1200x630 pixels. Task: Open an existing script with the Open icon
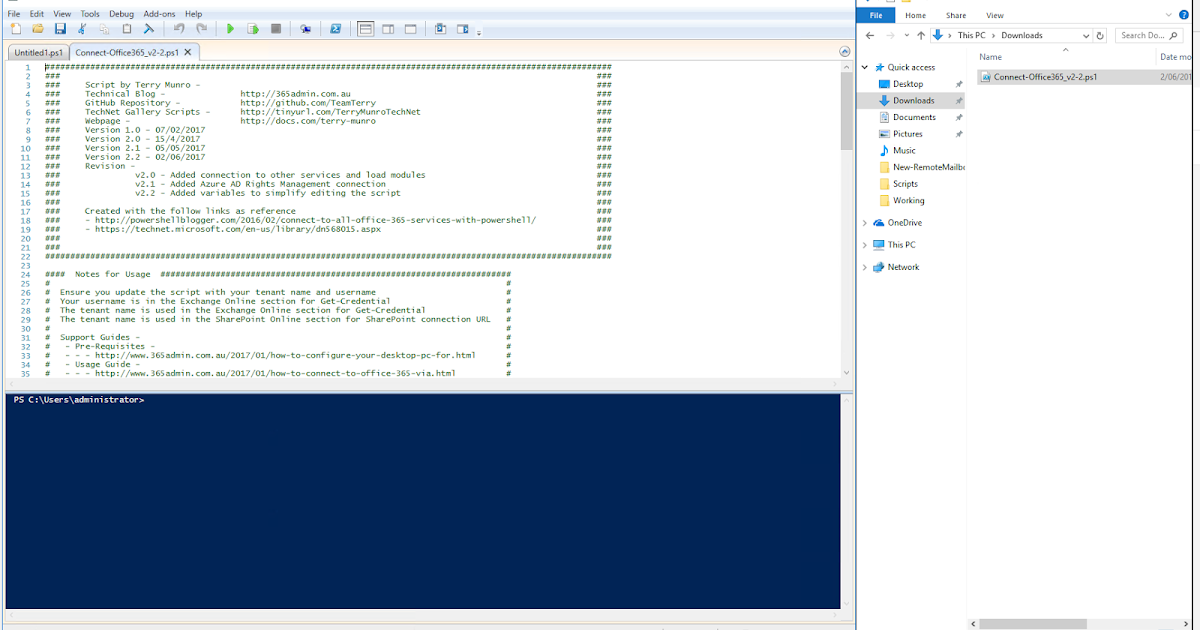pyautogui.click(x=38, y=29)
